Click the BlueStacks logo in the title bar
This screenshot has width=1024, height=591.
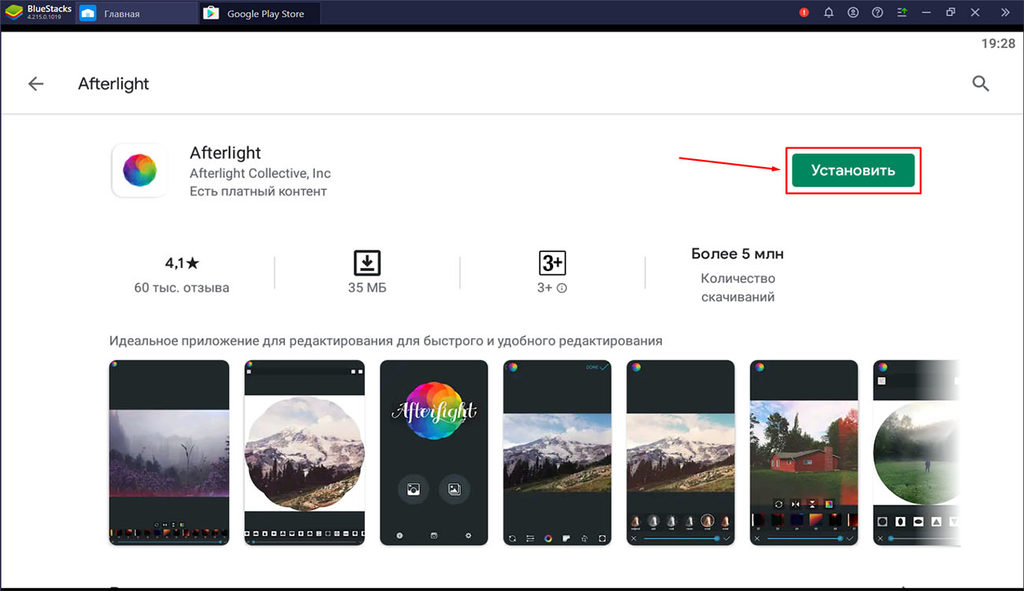coord(14,12)
